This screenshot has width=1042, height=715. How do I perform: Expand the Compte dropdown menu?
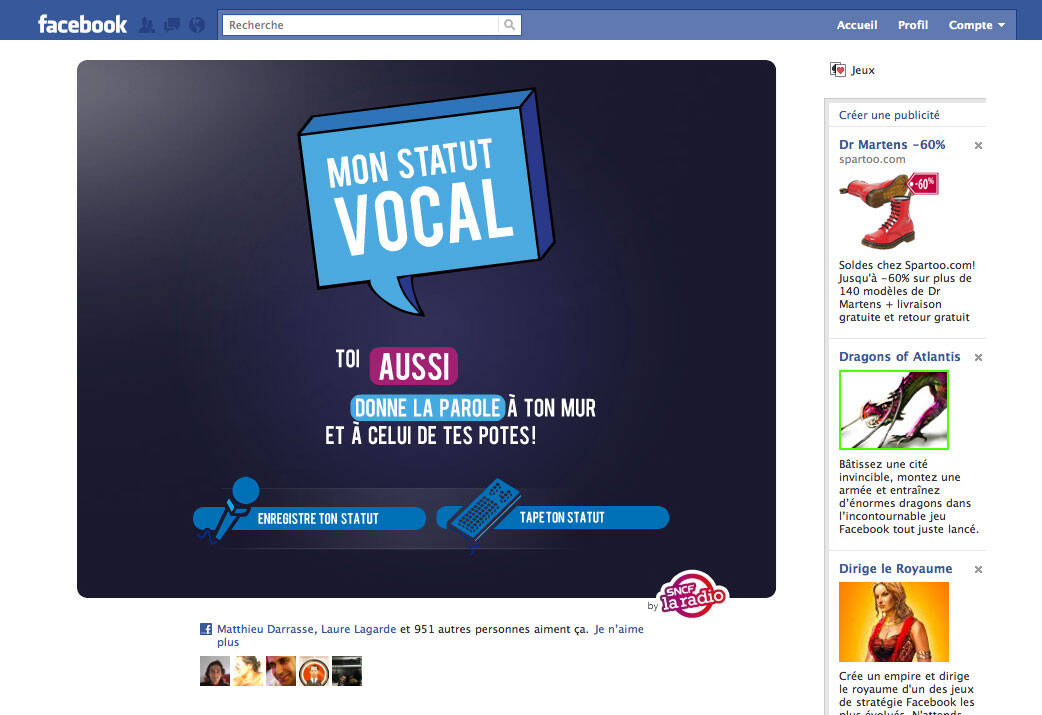pyautogui.click(x=976, y=25)
